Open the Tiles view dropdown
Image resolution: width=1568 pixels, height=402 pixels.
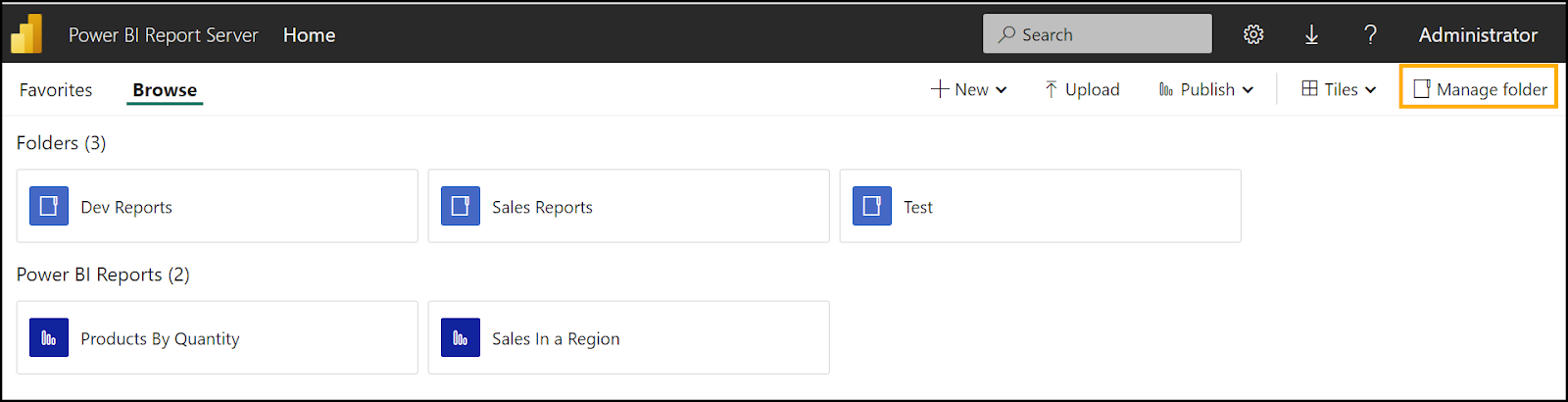coord(1339,89)
